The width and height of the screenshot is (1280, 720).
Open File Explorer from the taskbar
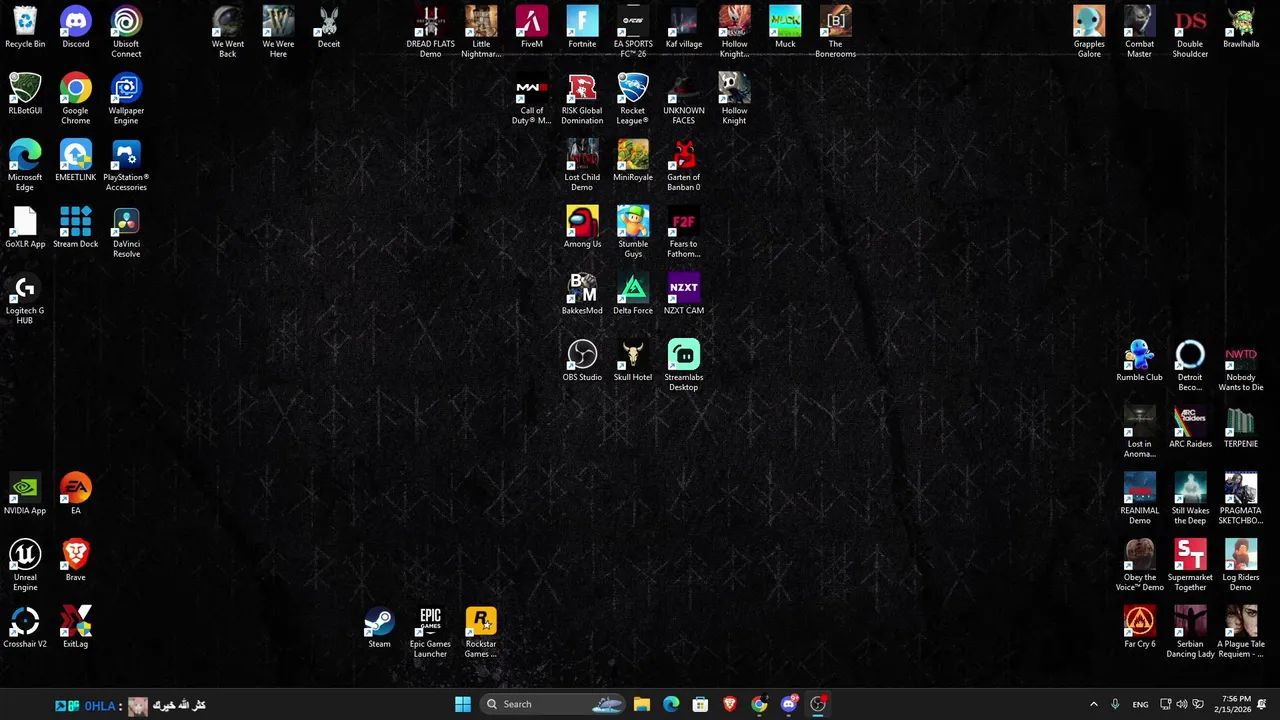pyautogui.click(x=642, y=704)
